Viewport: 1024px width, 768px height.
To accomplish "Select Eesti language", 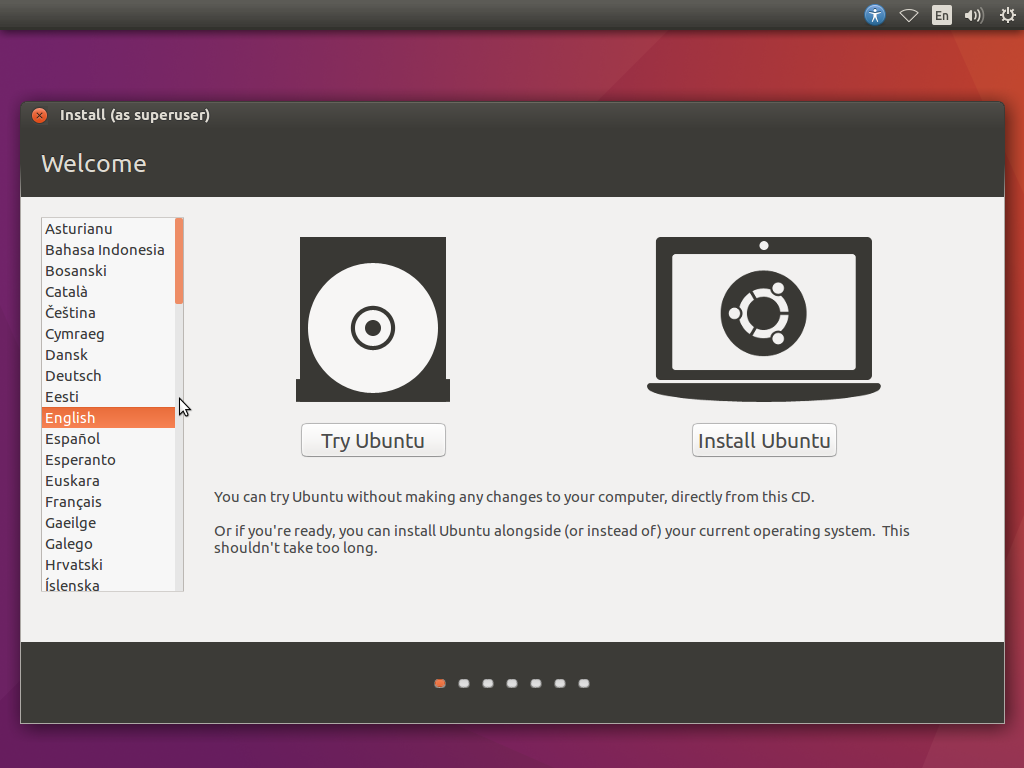I will click(x=108, y=396).
